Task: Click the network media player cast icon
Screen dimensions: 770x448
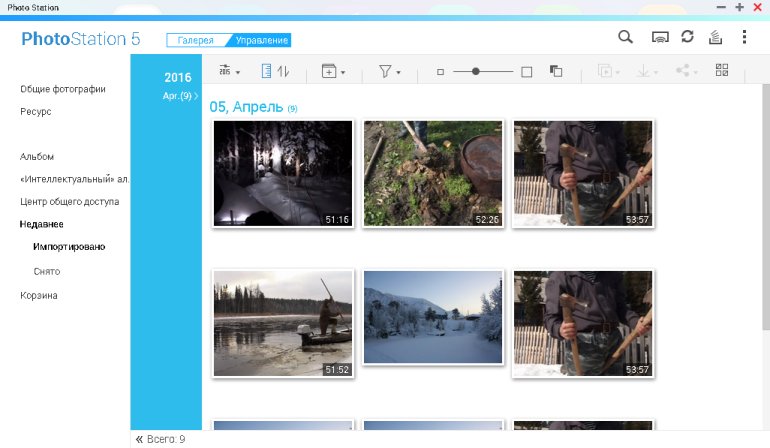Action: [x=660, y=37]
